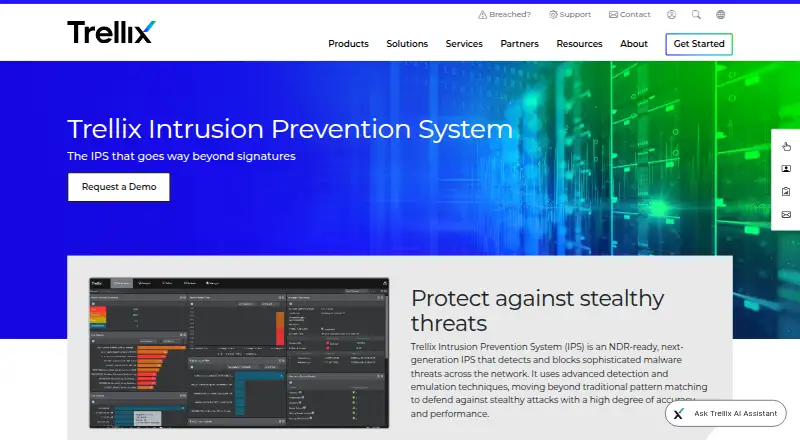Click the Breached warning triangle icon
Viewport: 800px width, 440px height.
coord(482,15)
